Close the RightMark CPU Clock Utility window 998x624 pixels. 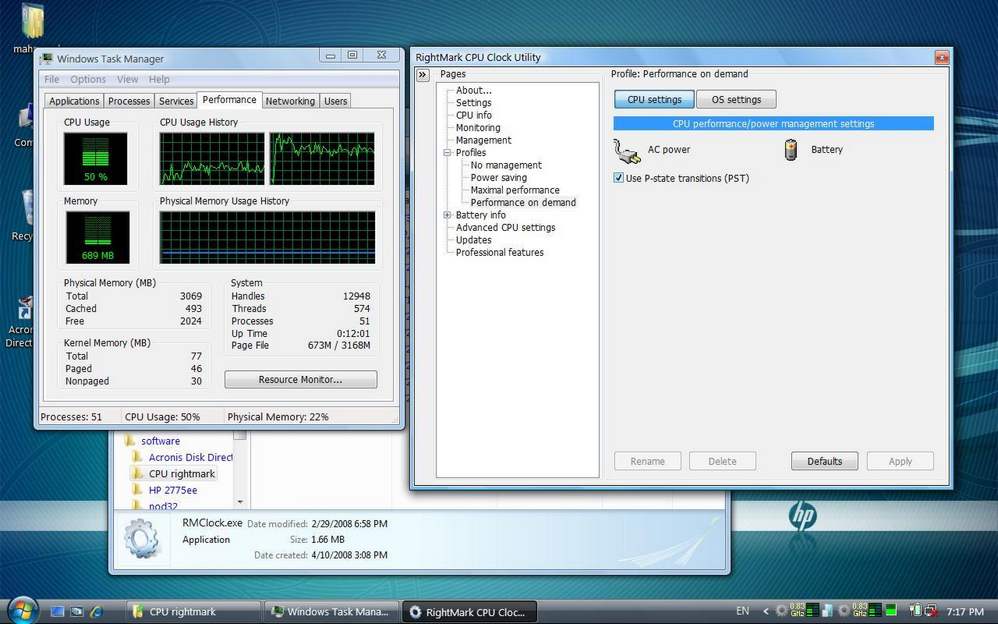click(x=941, y=58)
